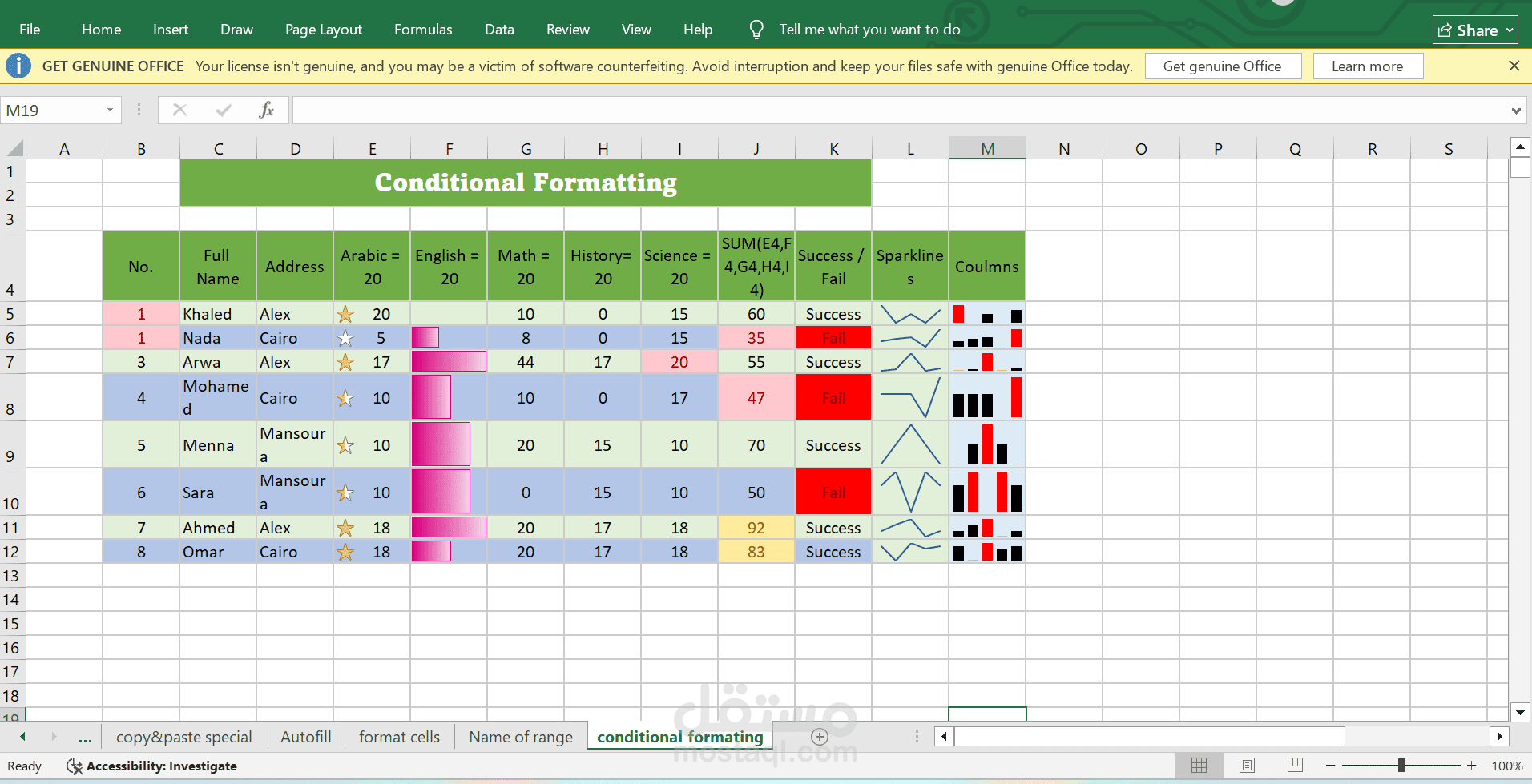
Task: Click Accessibility: Investigate status indicator
Action: pyautogui.click(x=151, y=766)
